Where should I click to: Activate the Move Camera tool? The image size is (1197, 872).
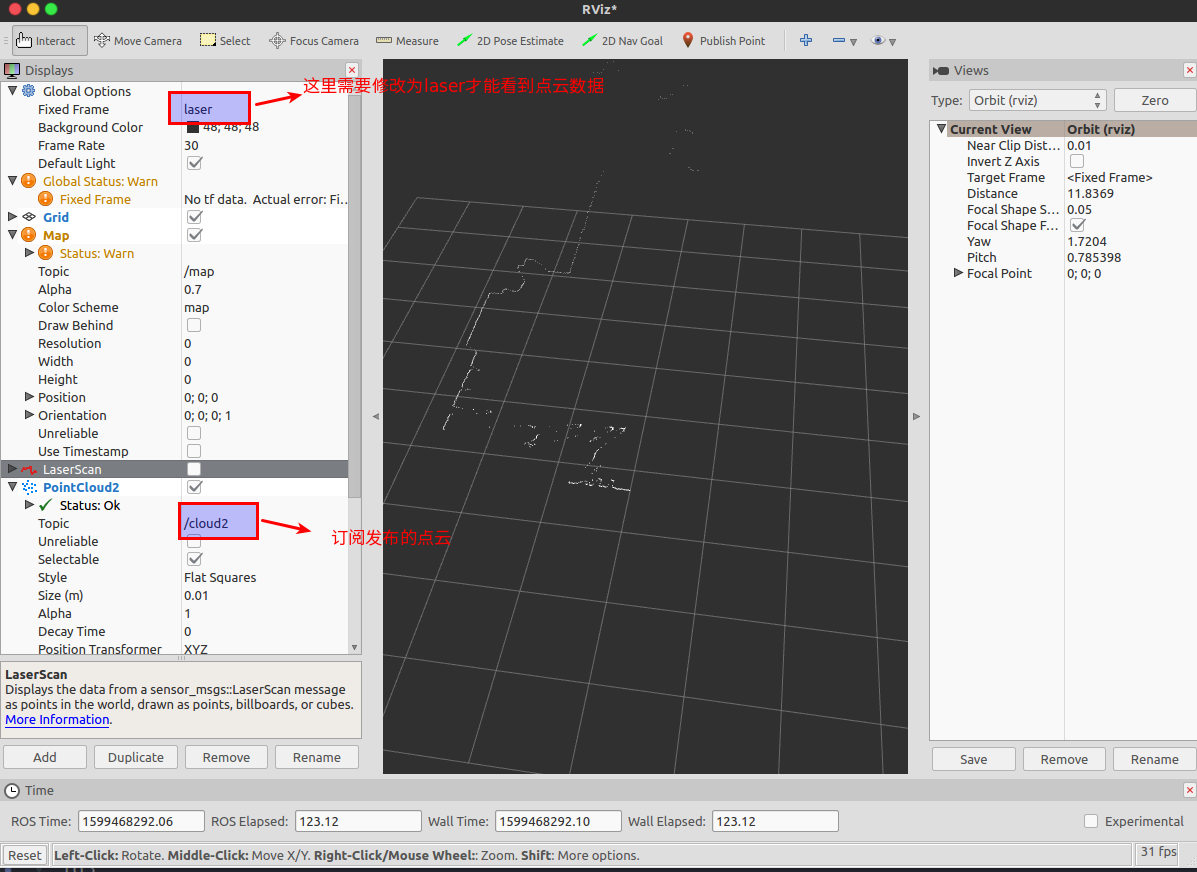click(x=138, y=40)
